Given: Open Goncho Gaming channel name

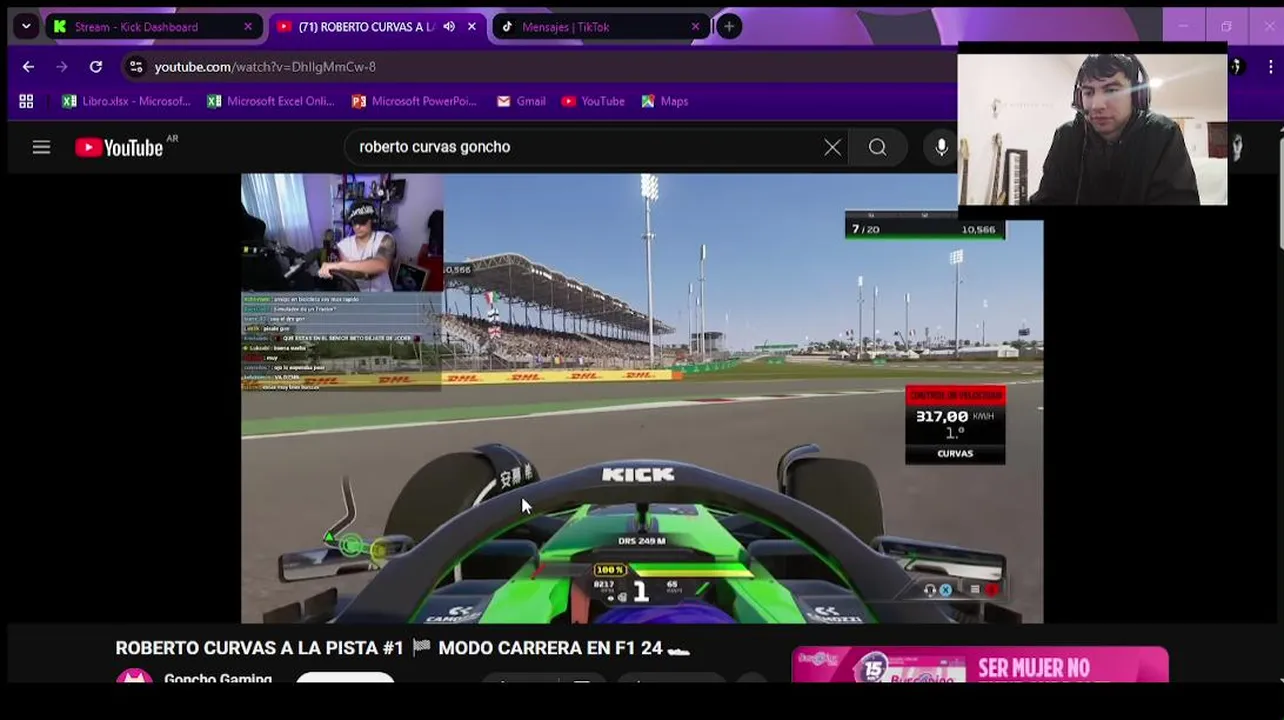Looking at the screenshot, I should click(218, 679).
